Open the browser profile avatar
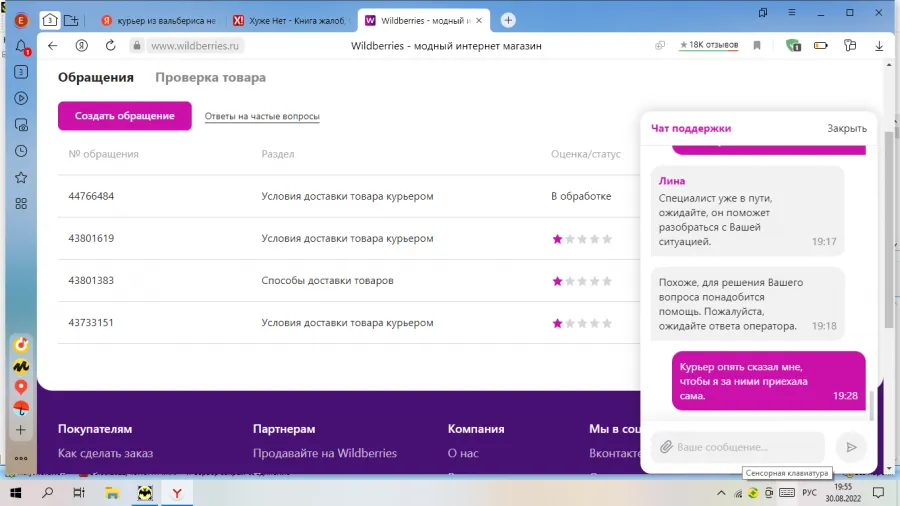The image size is (900, 506). pyautogui.click(x=21, y=21)
